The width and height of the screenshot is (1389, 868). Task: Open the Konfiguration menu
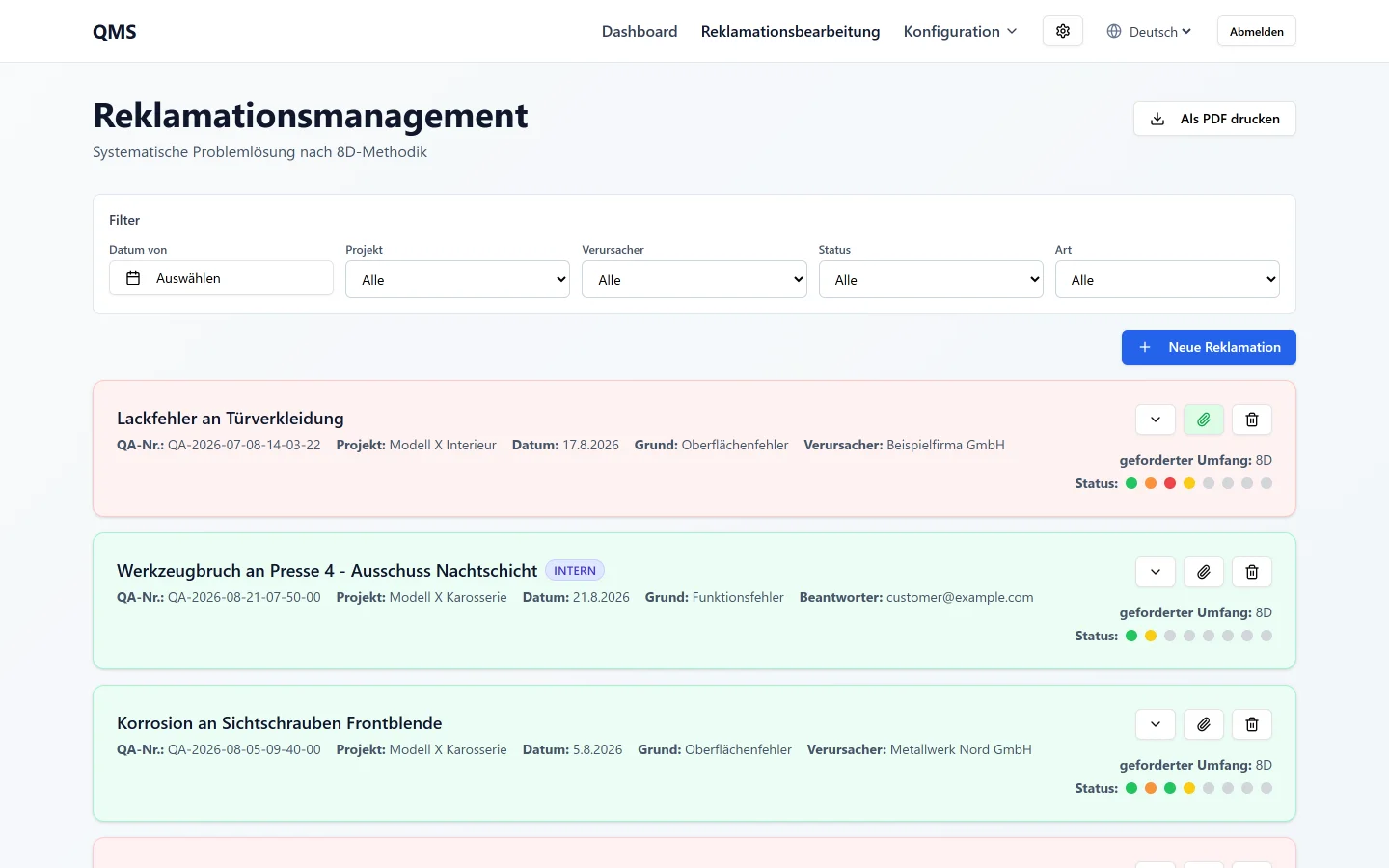960,31
